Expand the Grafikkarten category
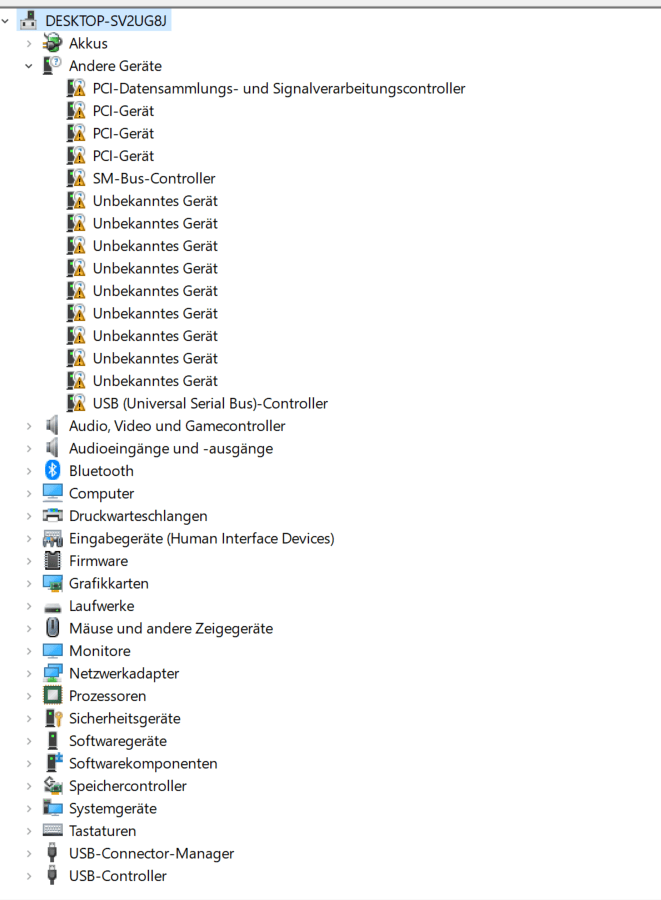This screenshot has width=661, height=900. coord(29,584)
